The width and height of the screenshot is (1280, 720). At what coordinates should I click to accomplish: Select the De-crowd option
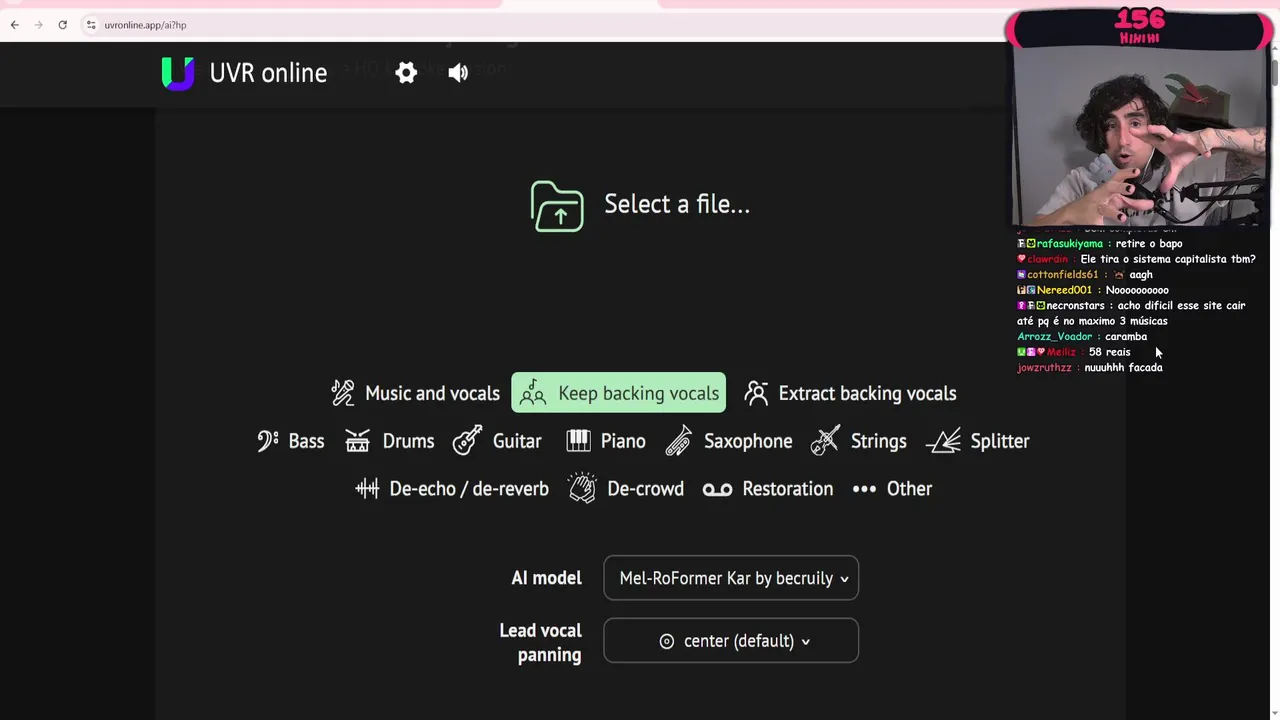(626, 489)
